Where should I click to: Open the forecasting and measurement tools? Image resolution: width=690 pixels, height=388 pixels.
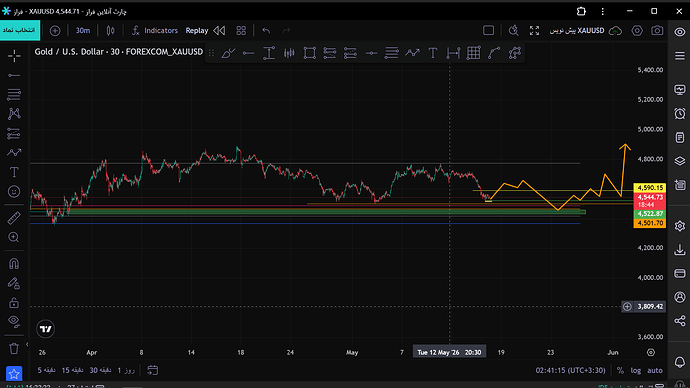pyautogui.click(x=14, y=133)
